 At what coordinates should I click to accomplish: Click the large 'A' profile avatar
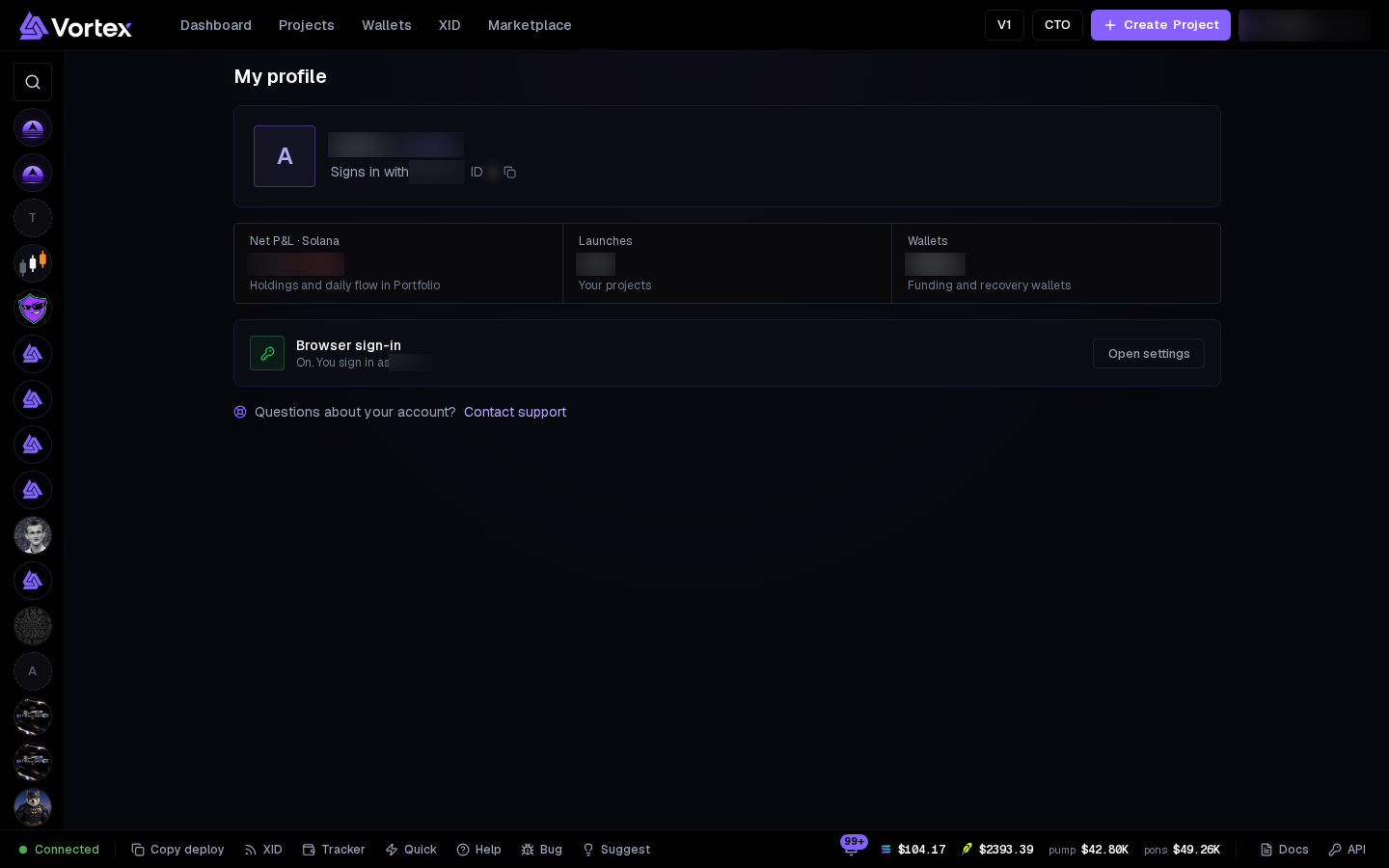tap(285, 156)
